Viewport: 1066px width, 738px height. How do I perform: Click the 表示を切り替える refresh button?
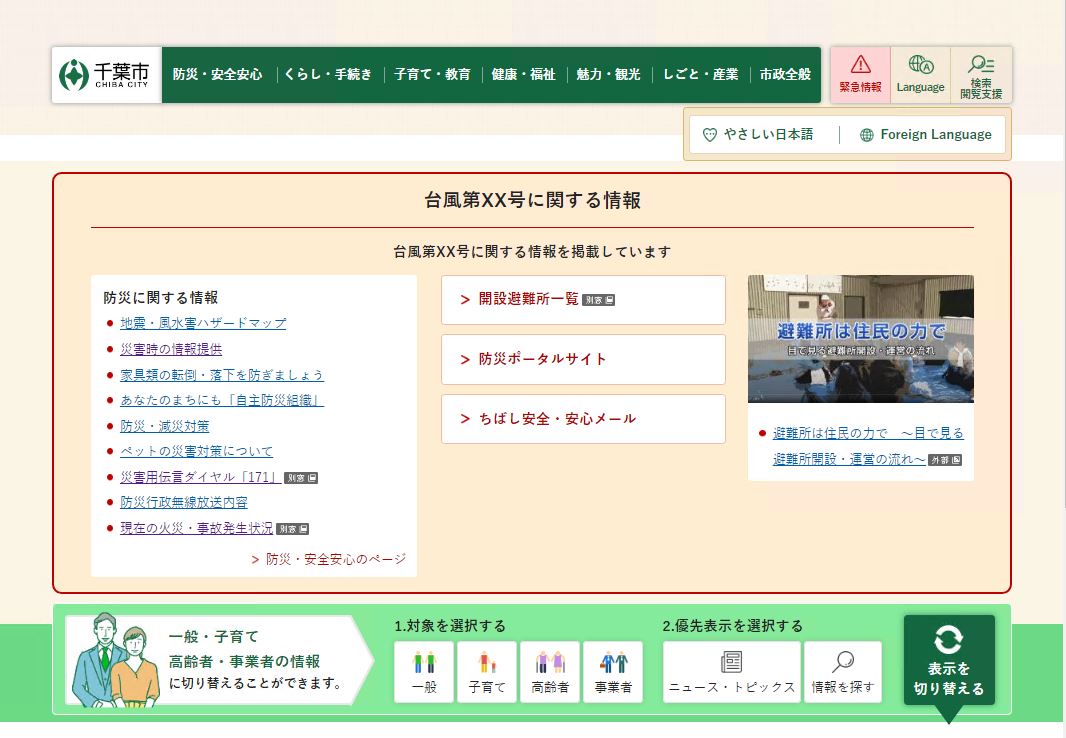(x=948, y=660)
